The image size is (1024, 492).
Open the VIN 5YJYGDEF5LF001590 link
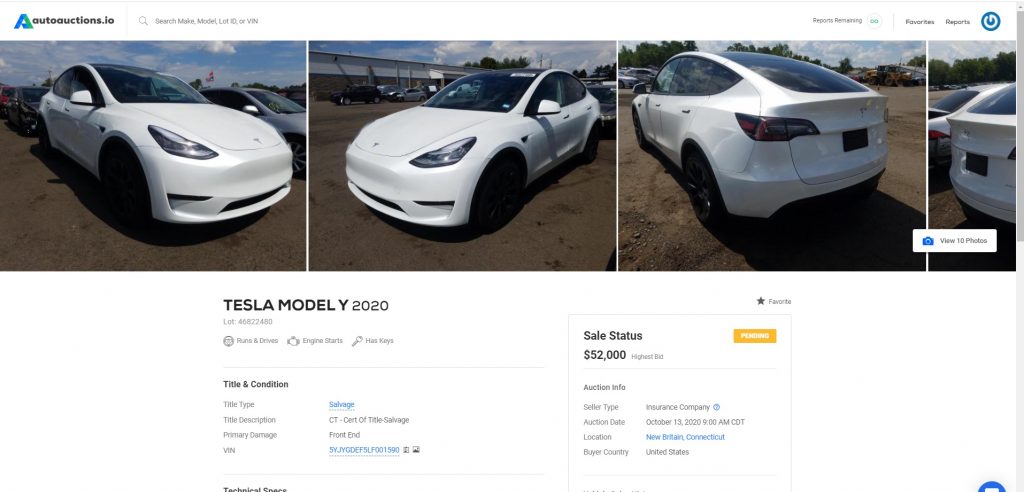[x=364, y=450]
